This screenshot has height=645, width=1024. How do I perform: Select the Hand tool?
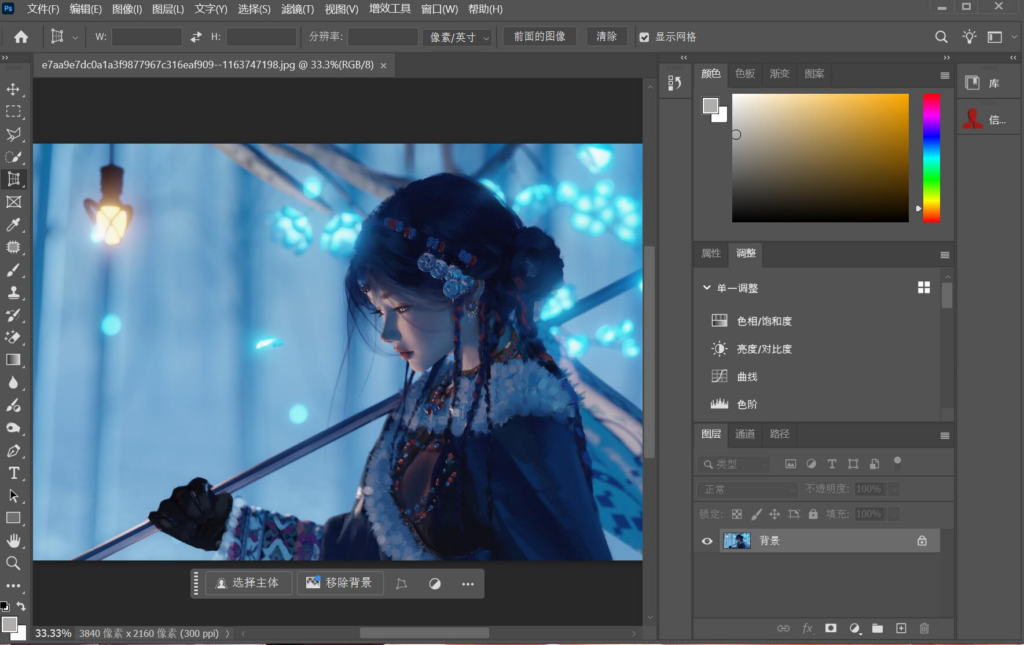coord(13,541)
